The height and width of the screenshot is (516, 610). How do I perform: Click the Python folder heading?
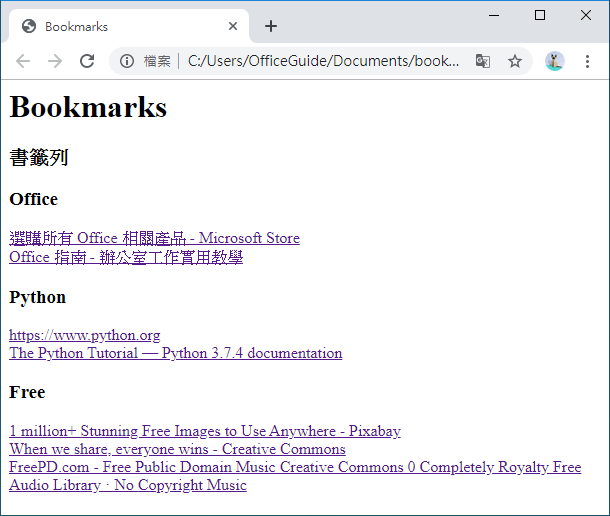pyautogui.click(x=38, y=297)
